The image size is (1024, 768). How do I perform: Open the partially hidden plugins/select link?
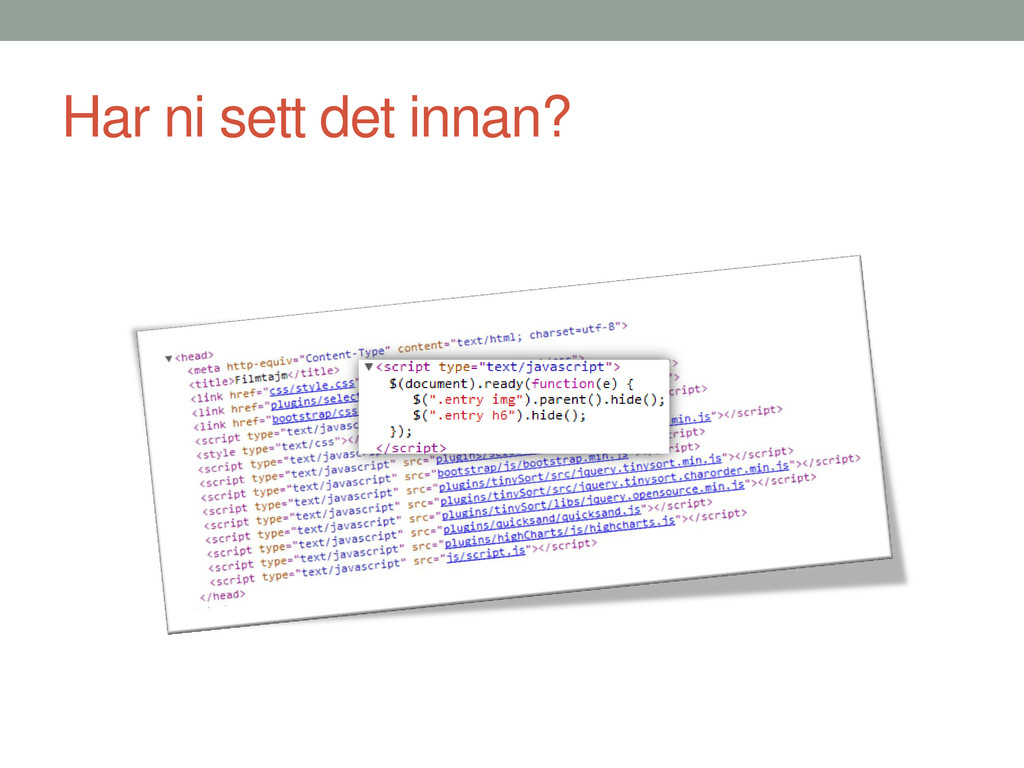315,401
